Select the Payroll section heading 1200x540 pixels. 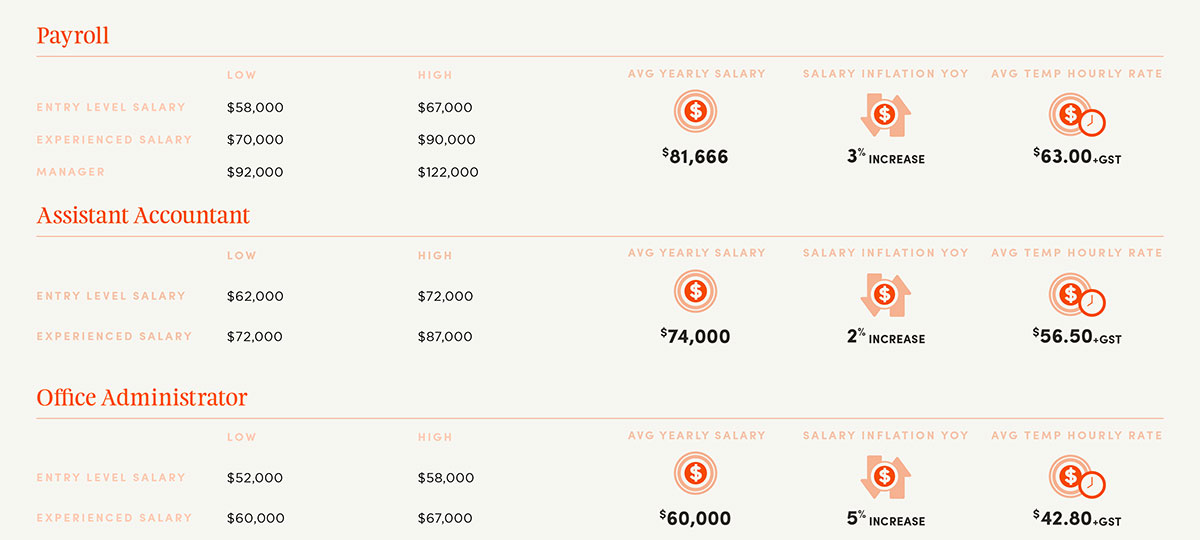[x=73, y=36]
